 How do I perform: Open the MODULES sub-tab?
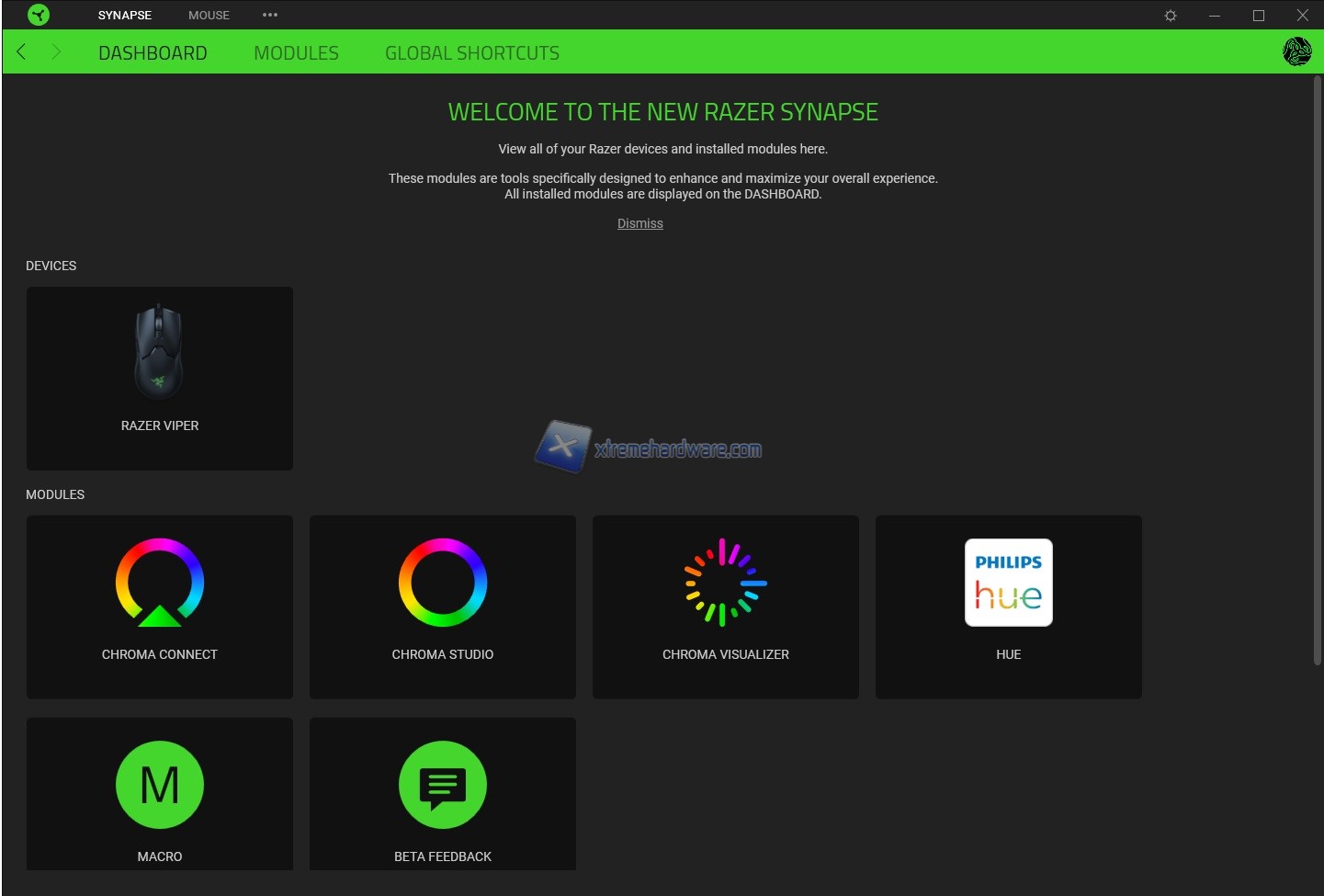pyautogui.click(x=296, y=53)
